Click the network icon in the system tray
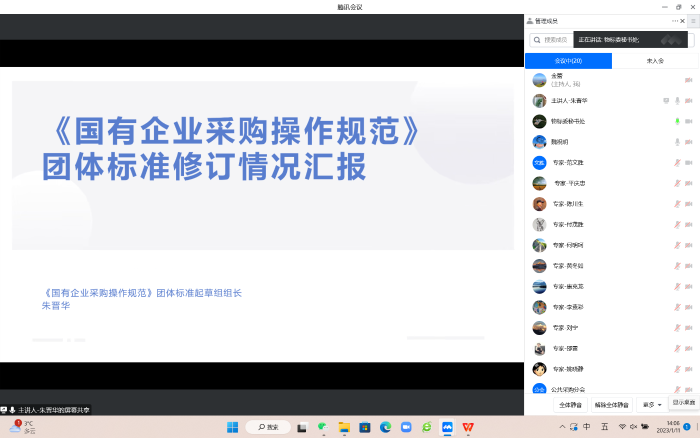The image size is (700, 438). click(x=622, y=427)
